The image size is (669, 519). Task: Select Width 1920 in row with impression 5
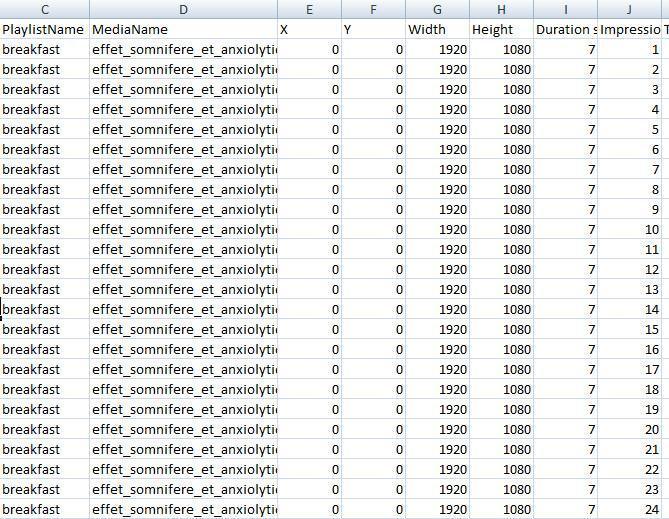click(x=437, y=129)
